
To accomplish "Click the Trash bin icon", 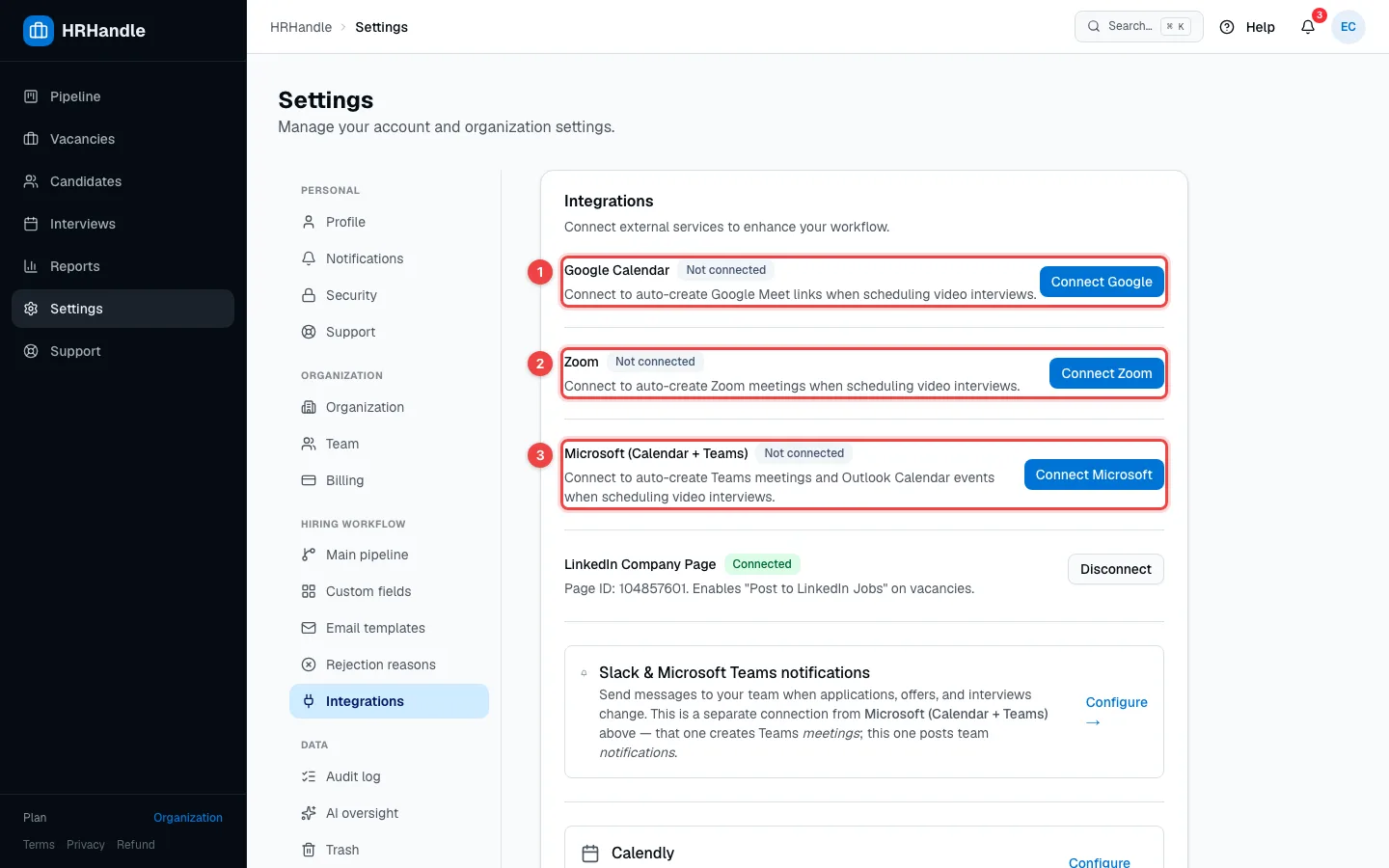I will pos(309,850).
